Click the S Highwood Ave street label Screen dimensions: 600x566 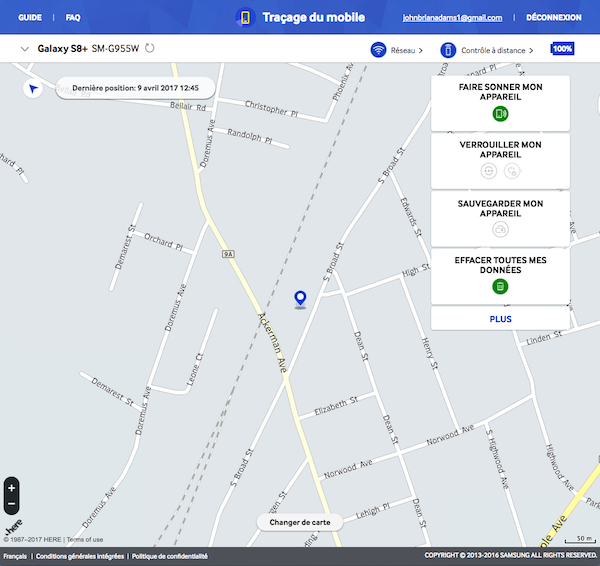coord(497,459)
